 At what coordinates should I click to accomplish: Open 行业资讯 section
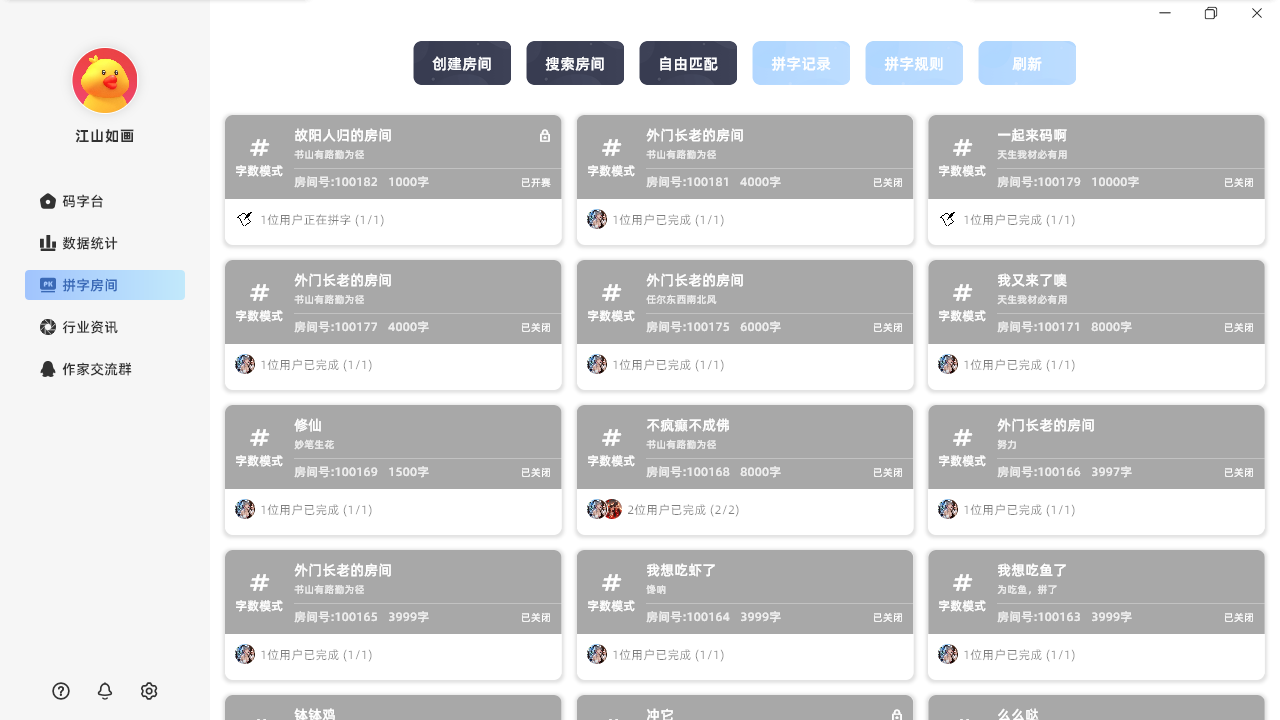tap(105, 327)
